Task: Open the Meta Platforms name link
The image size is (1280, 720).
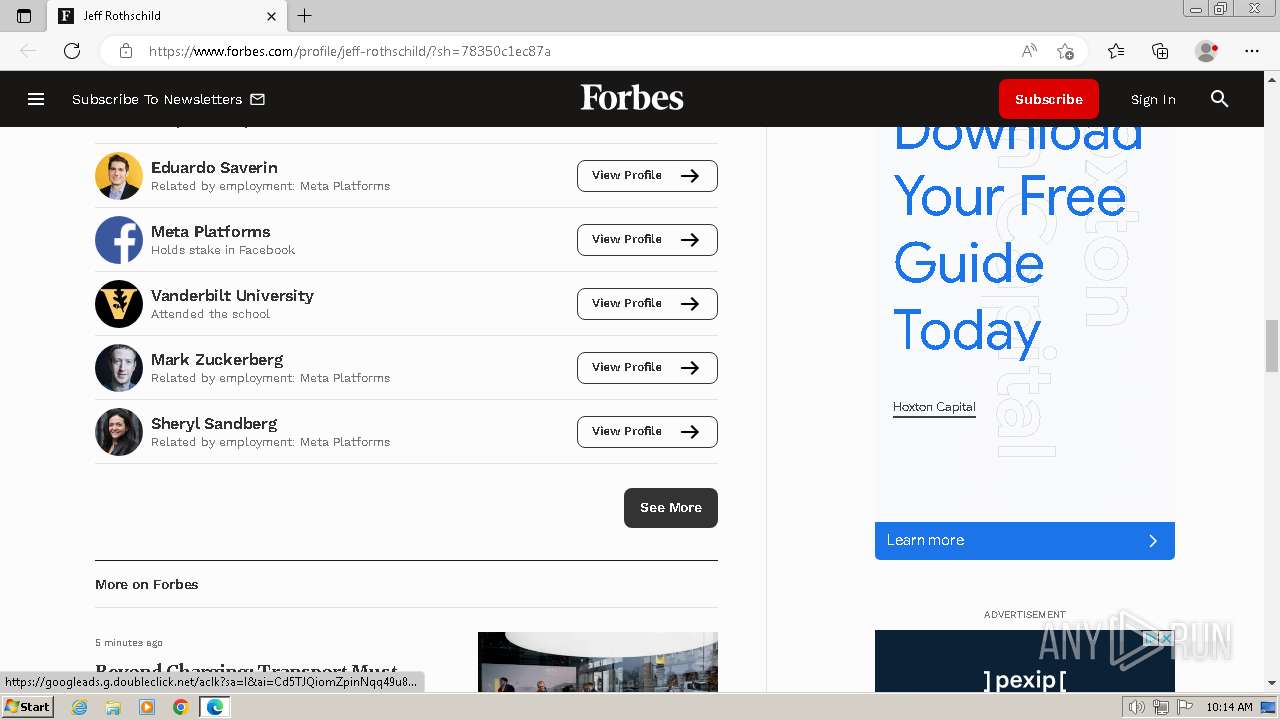Action: (211, 231)
